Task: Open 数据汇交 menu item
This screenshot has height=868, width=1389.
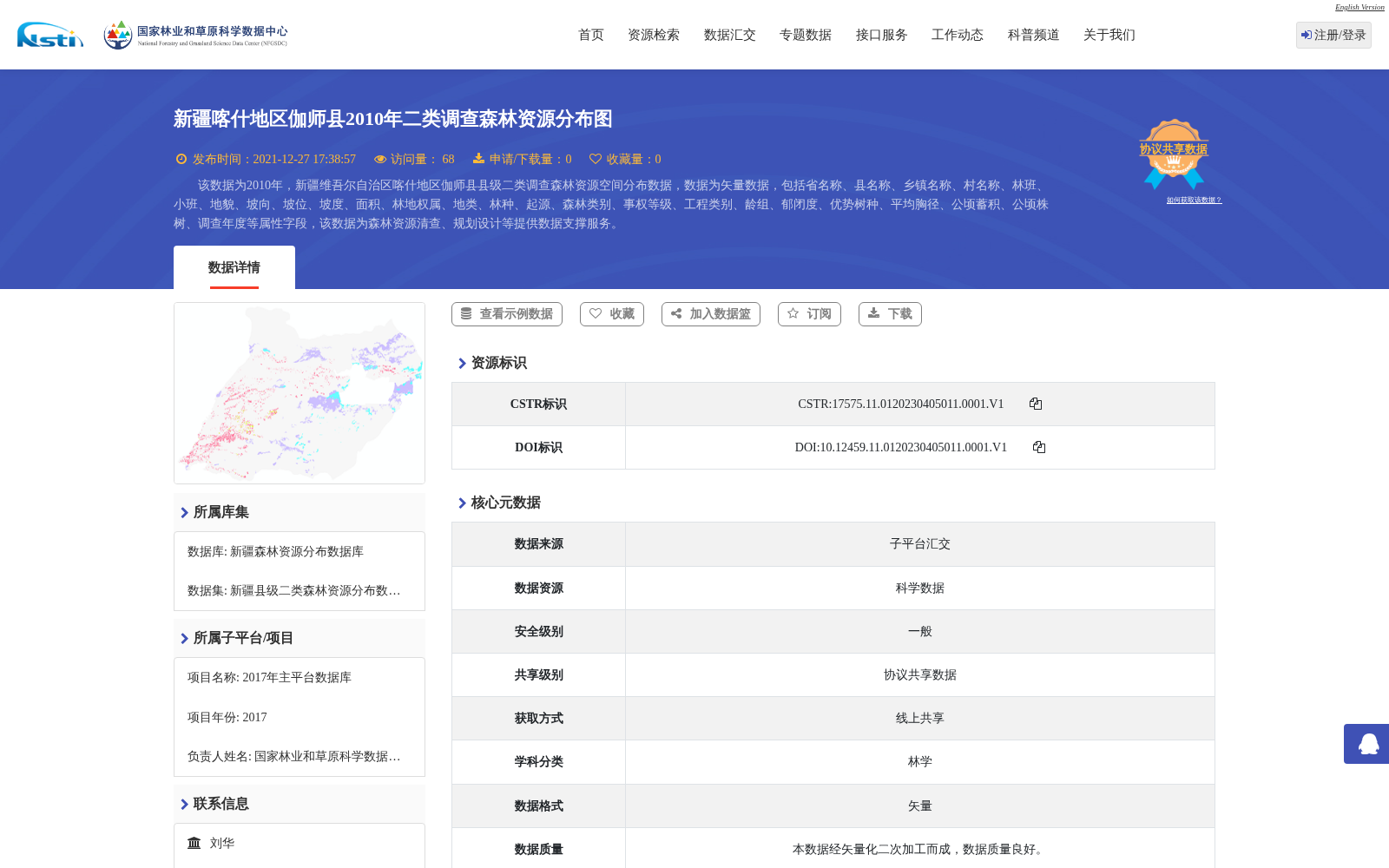Action: [x=730, y=35]
